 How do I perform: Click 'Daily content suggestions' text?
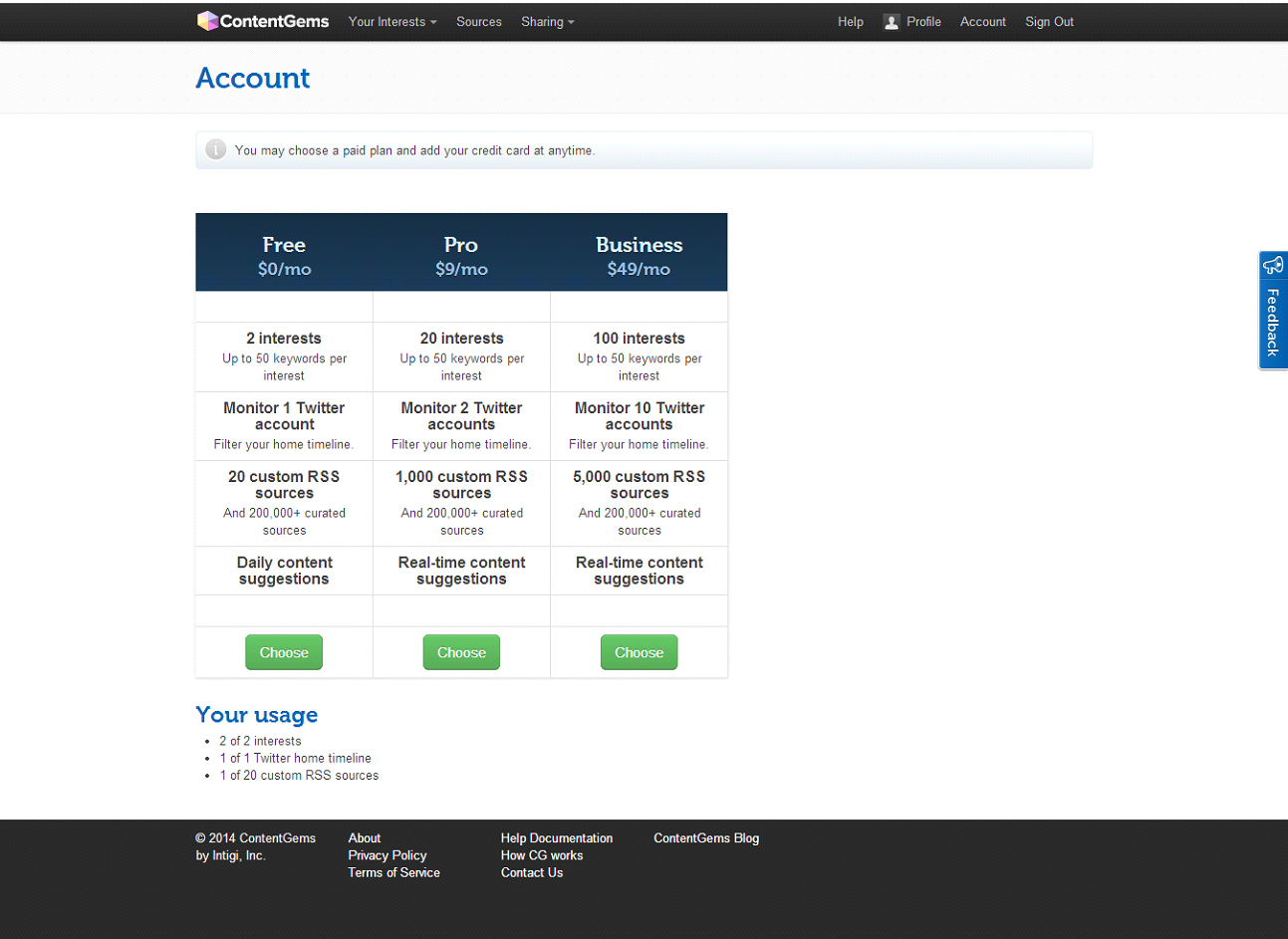284,571
